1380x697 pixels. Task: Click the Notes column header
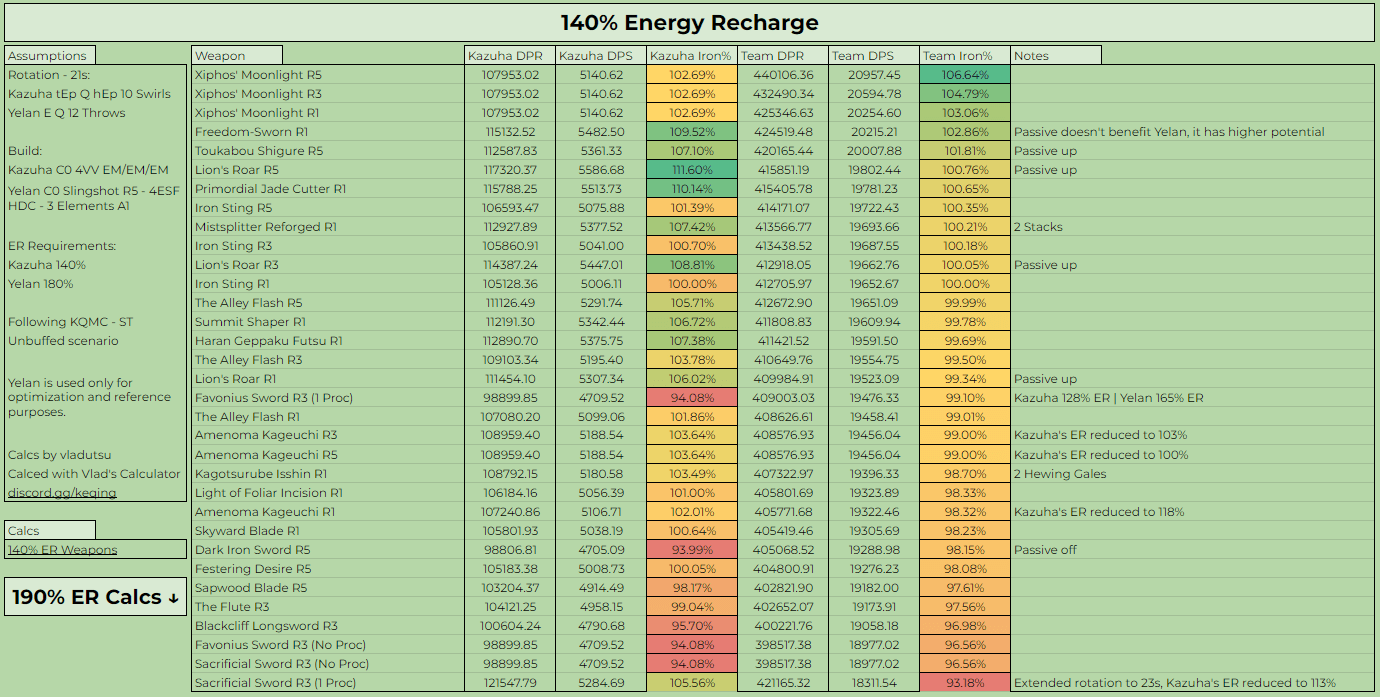coord(1056,56)
